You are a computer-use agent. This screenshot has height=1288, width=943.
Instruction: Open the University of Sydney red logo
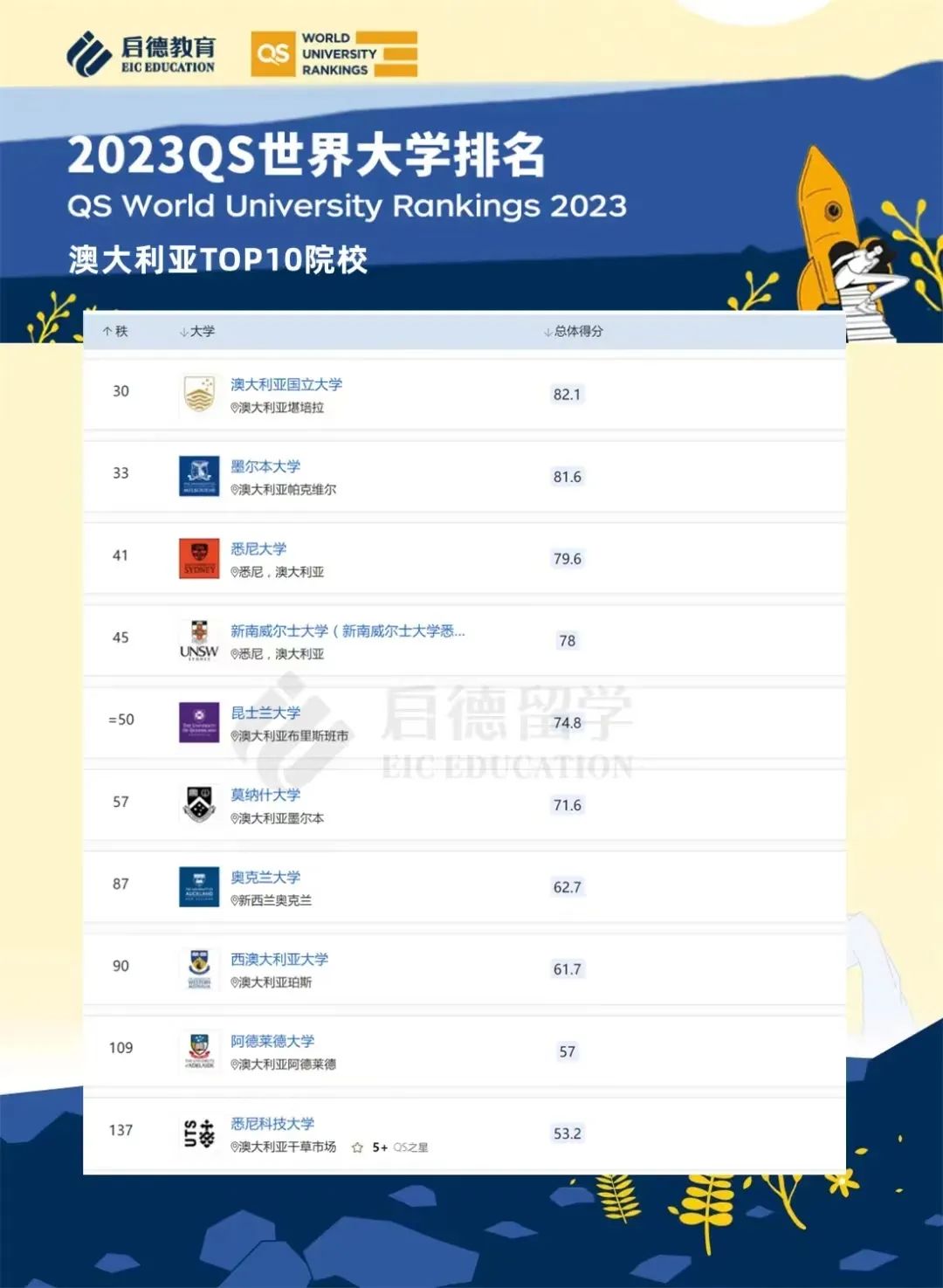pos(199,558)
